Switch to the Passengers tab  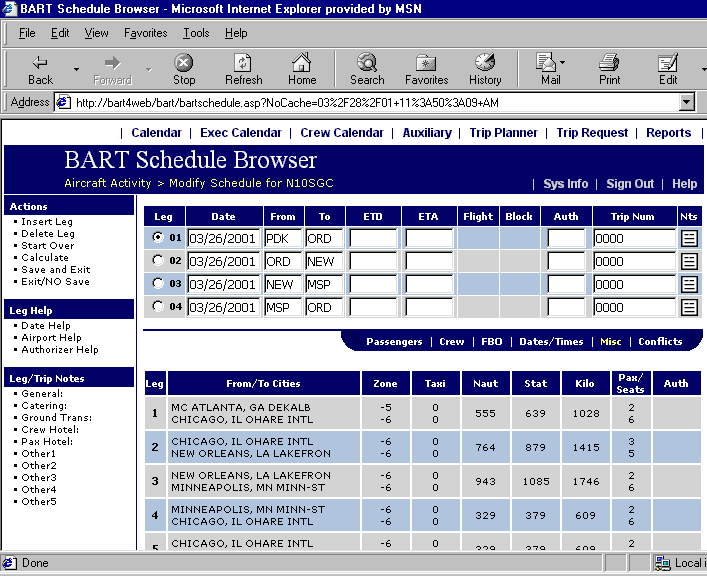tap(394, 342)
